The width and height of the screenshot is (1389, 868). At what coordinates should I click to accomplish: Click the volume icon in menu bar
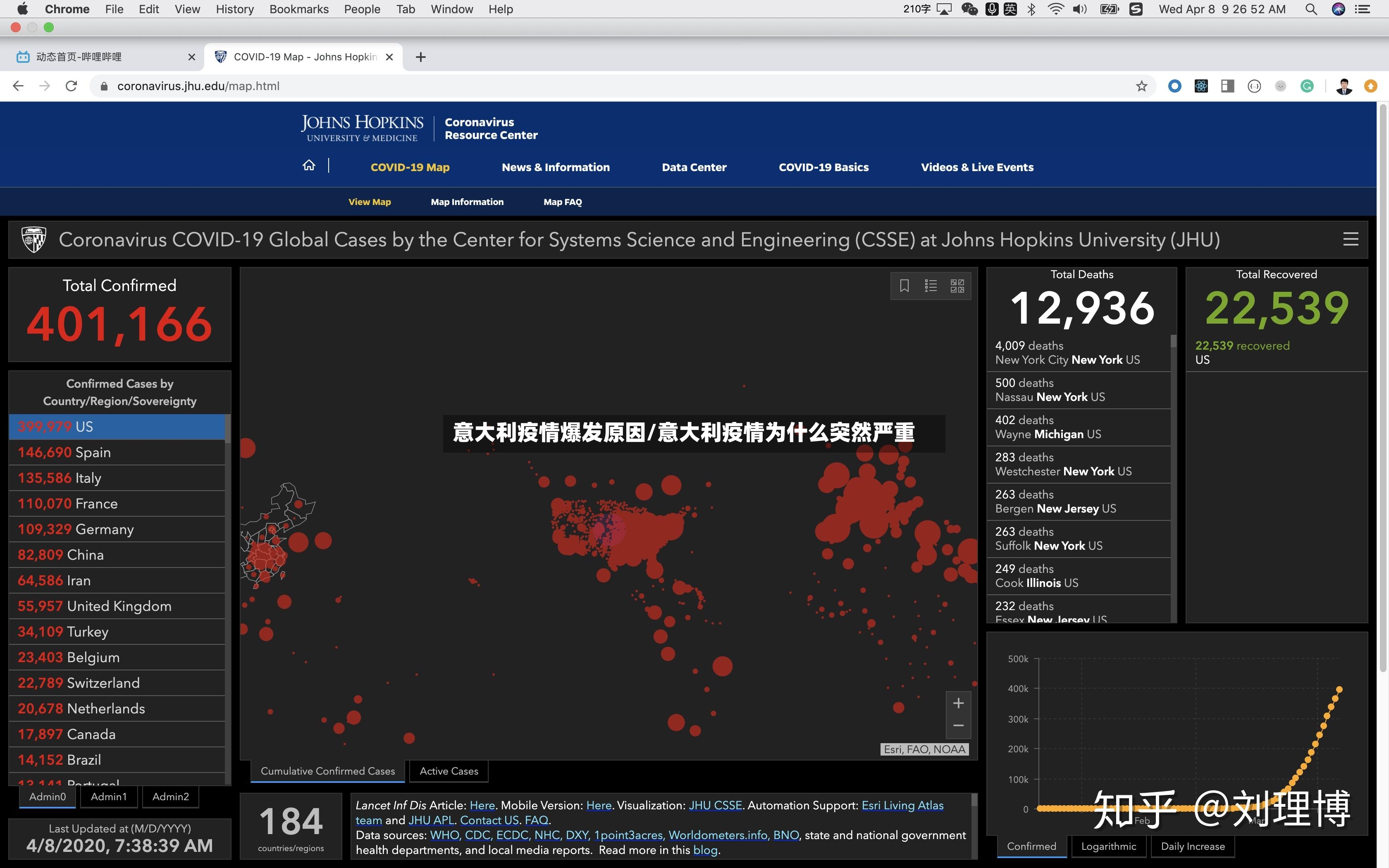(1080, 9)
